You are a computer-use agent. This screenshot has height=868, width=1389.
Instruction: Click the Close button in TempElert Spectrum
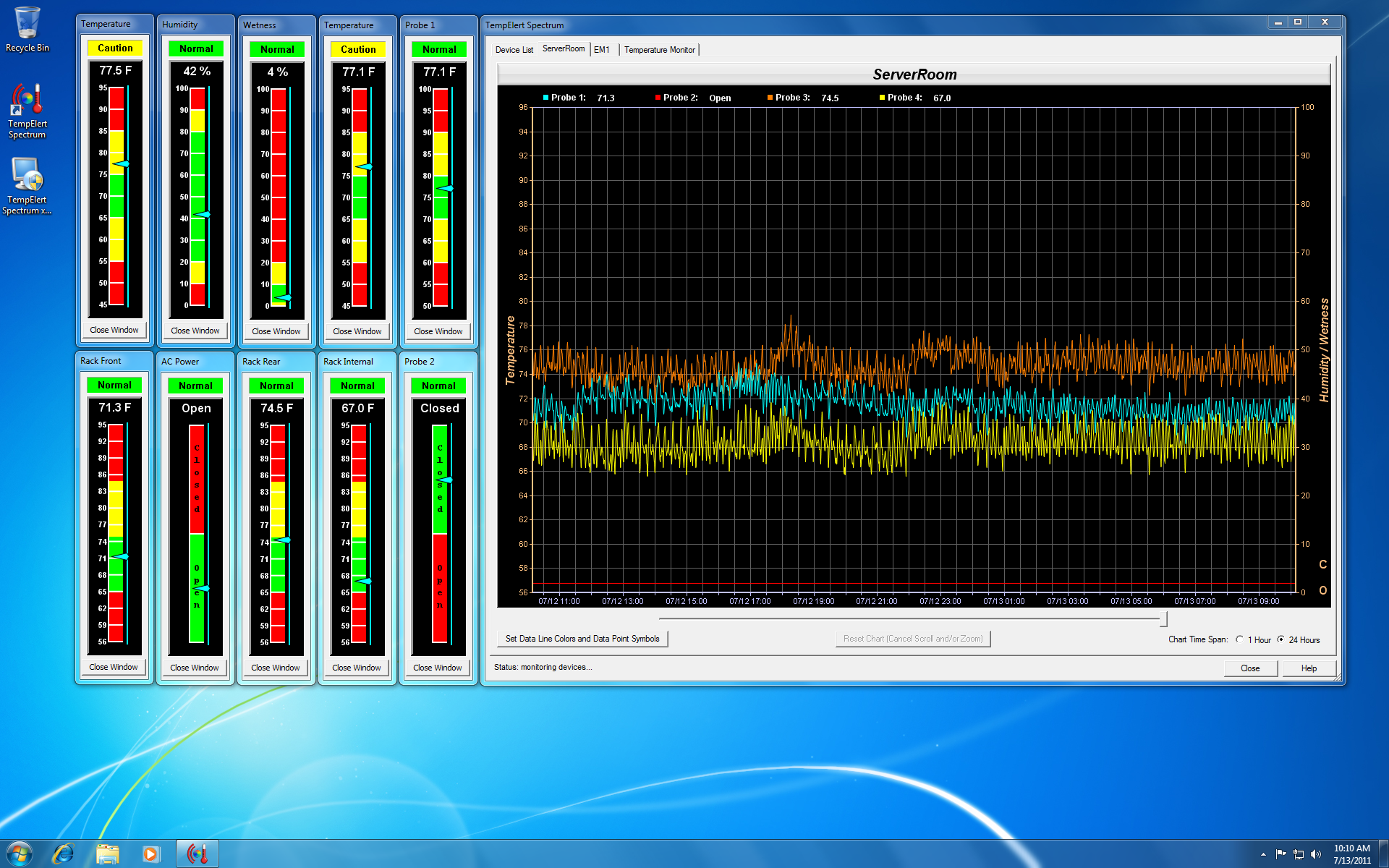(1250, 668)
